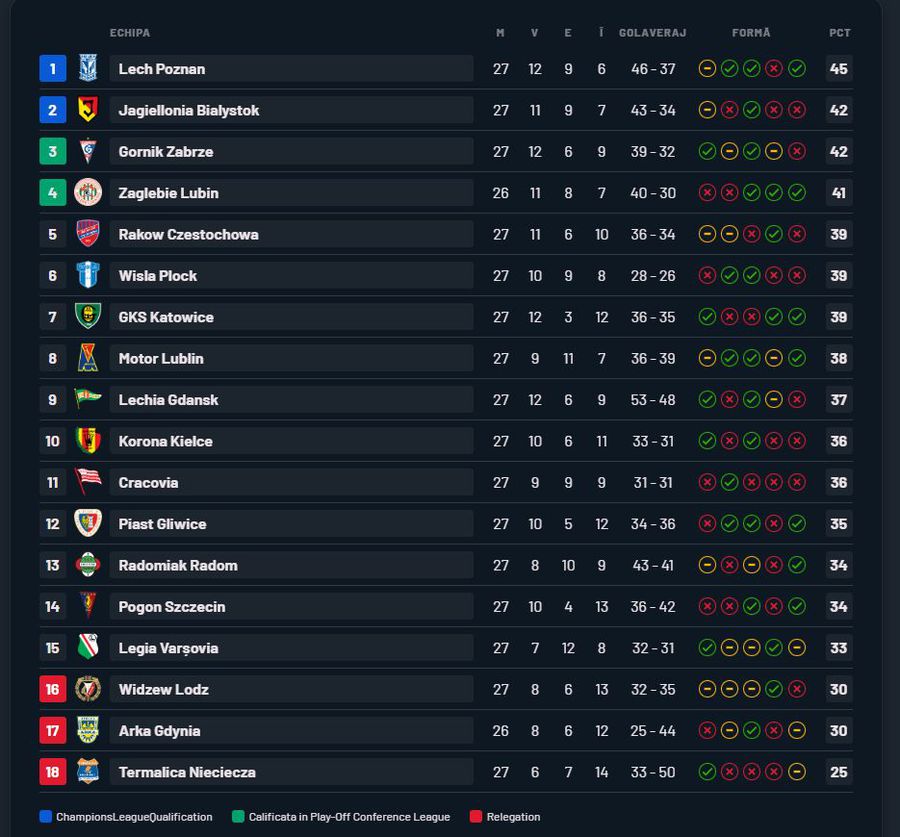Click the Jagiellonia Bialystok club logo
Screen dimensions: 900x837
(88, 110)
